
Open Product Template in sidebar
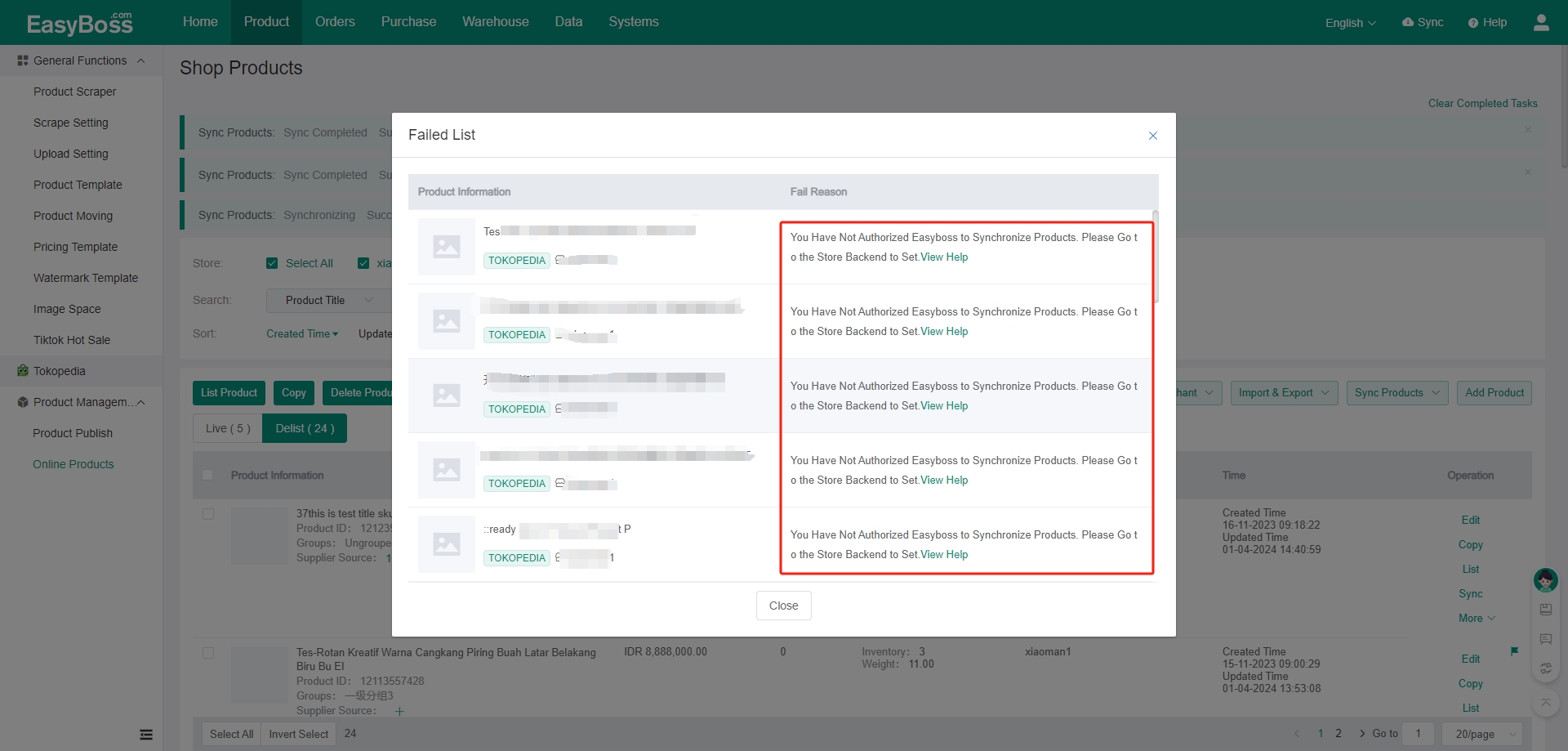tap(78, 185)
